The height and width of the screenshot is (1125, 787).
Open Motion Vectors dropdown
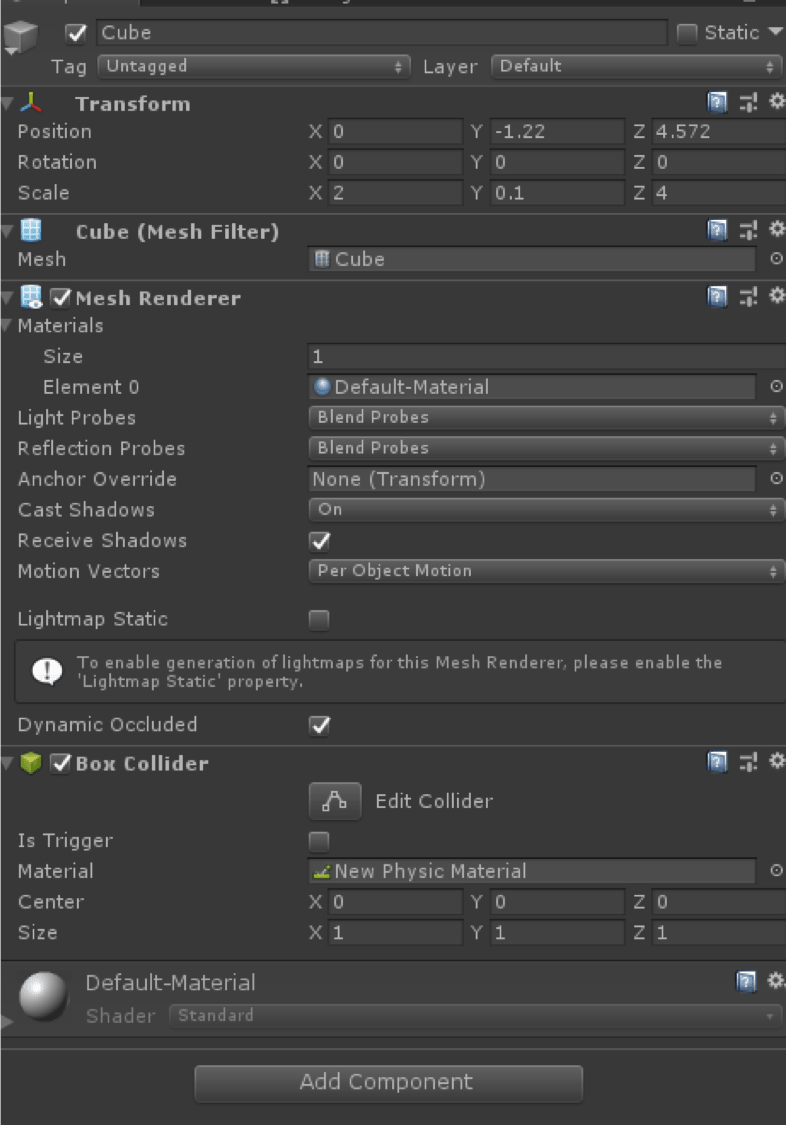point(546,571)
